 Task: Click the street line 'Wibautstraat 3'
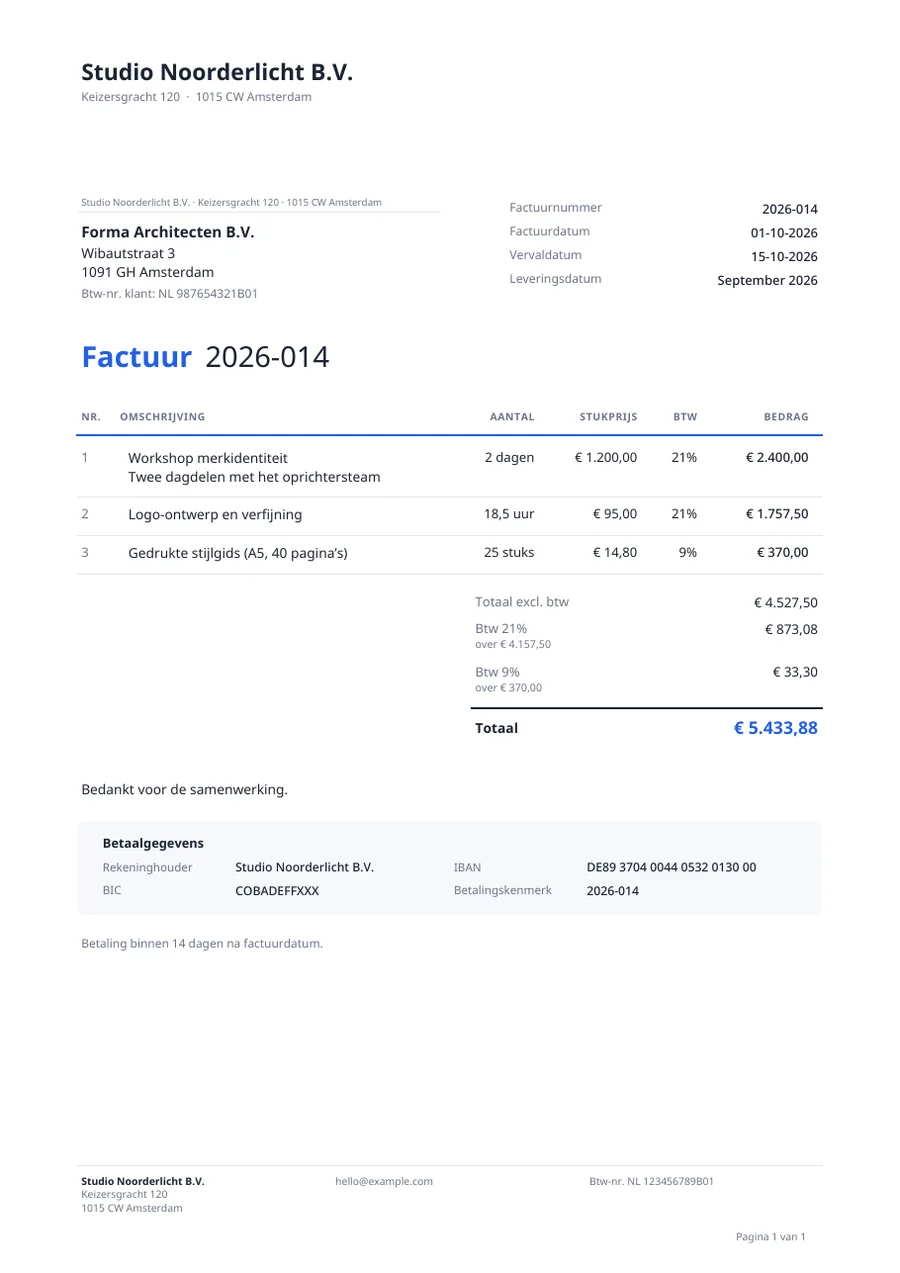(x=128, y=253)
